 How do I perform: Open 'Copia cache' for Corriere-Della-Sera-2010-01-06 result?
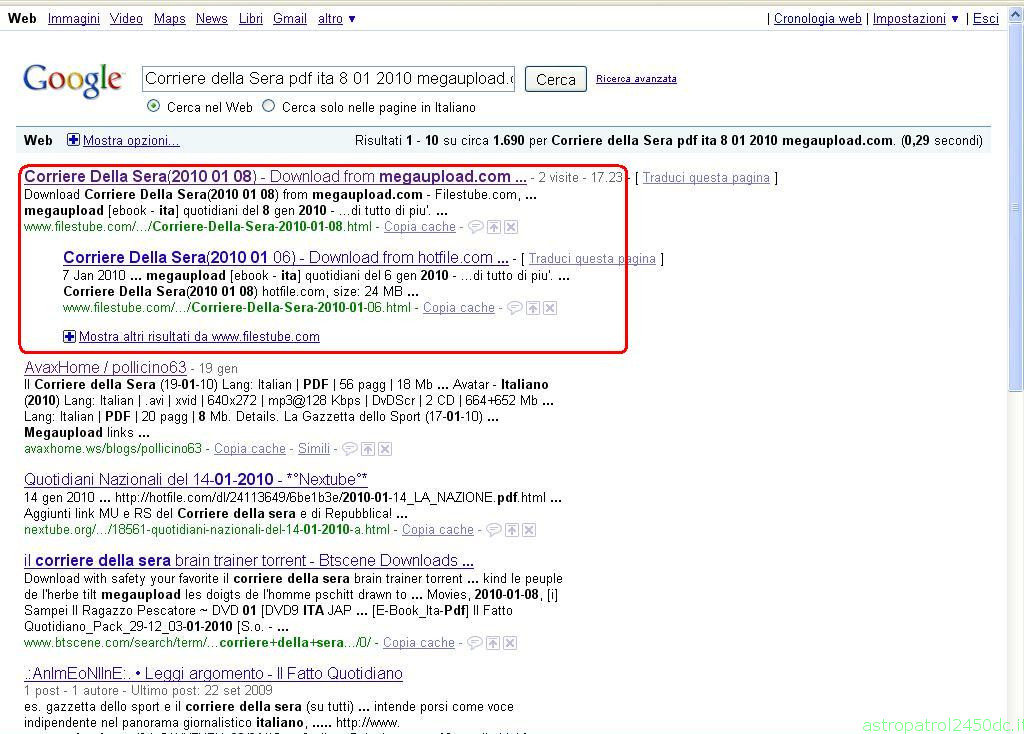click(459, 308)
